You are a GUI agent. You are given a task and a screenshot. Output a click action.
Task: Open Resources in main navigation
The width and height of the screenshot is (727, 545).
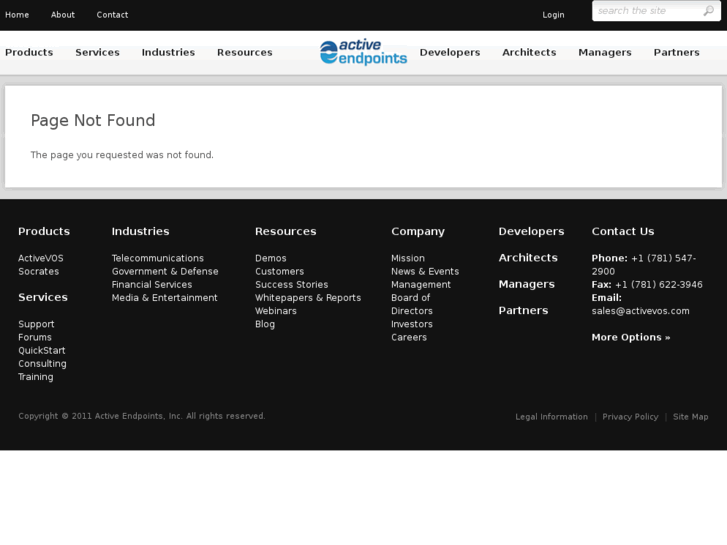point(245,52)
